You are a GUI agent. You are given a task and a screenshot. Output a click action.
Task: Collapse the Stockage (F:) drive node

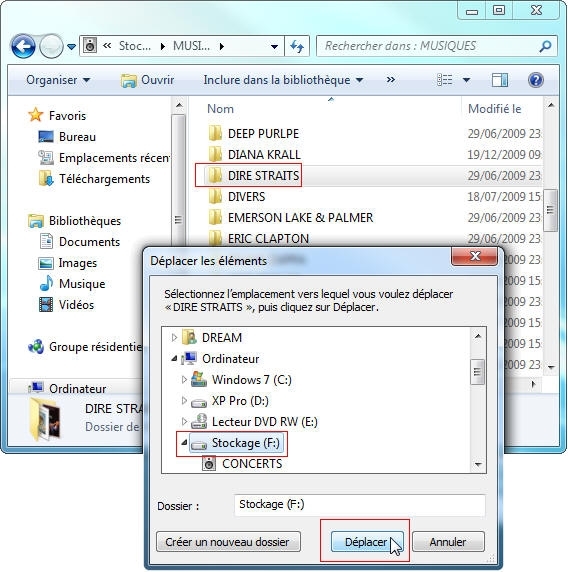184,442
